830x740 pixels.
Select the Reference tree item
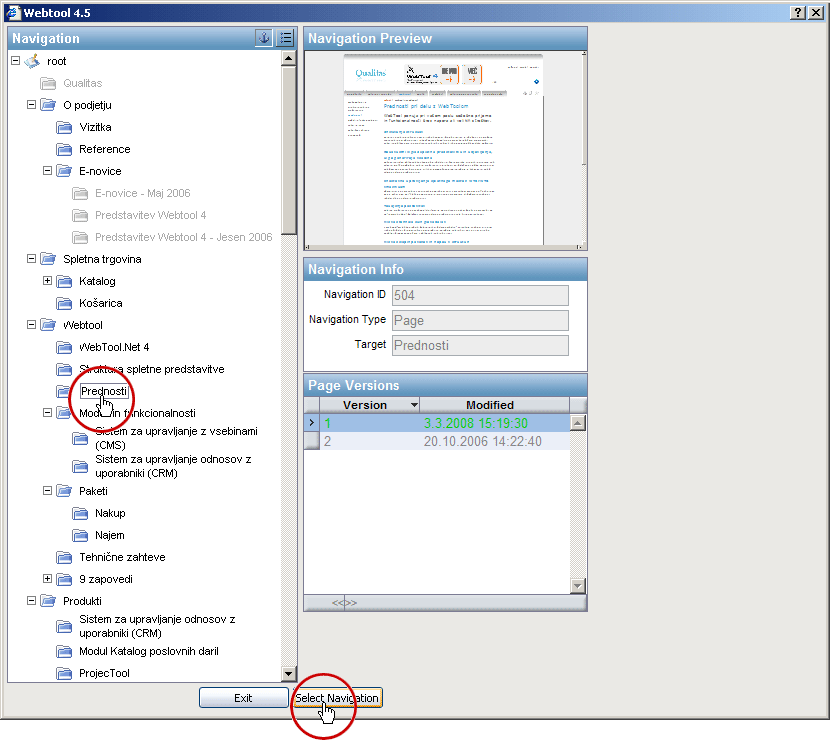(x=105, y=149)
